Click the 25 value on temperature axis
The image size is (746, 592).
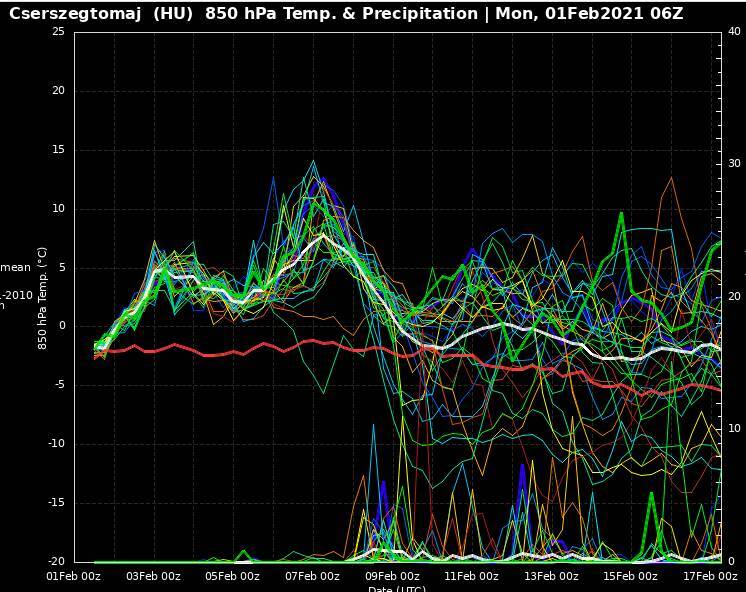[57, 31]
